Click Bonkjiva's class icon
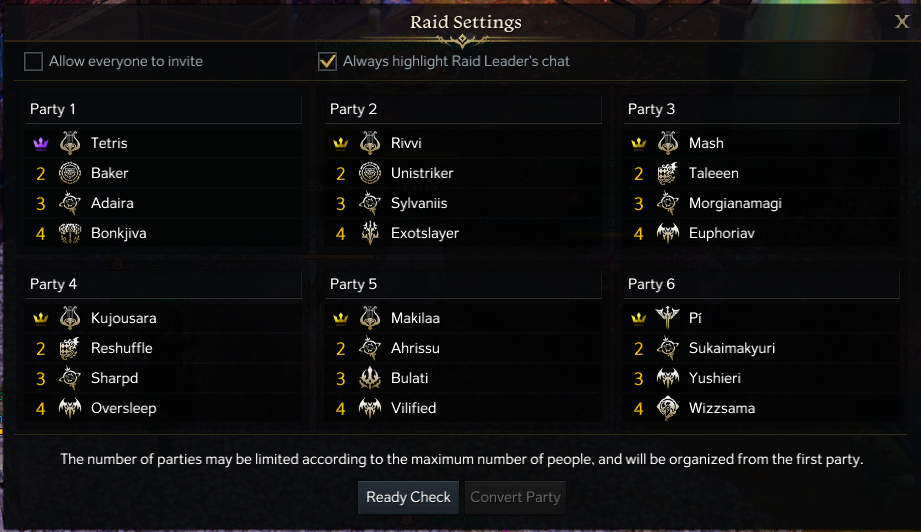Screen dimensions: 921x532 [70, 233]
